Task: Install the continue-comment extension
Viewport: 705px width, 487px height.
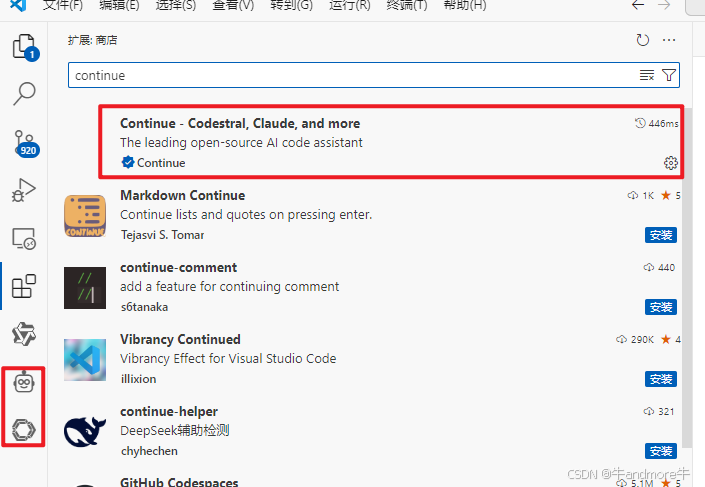Action: pyautogui.click(x=660, y=307)
